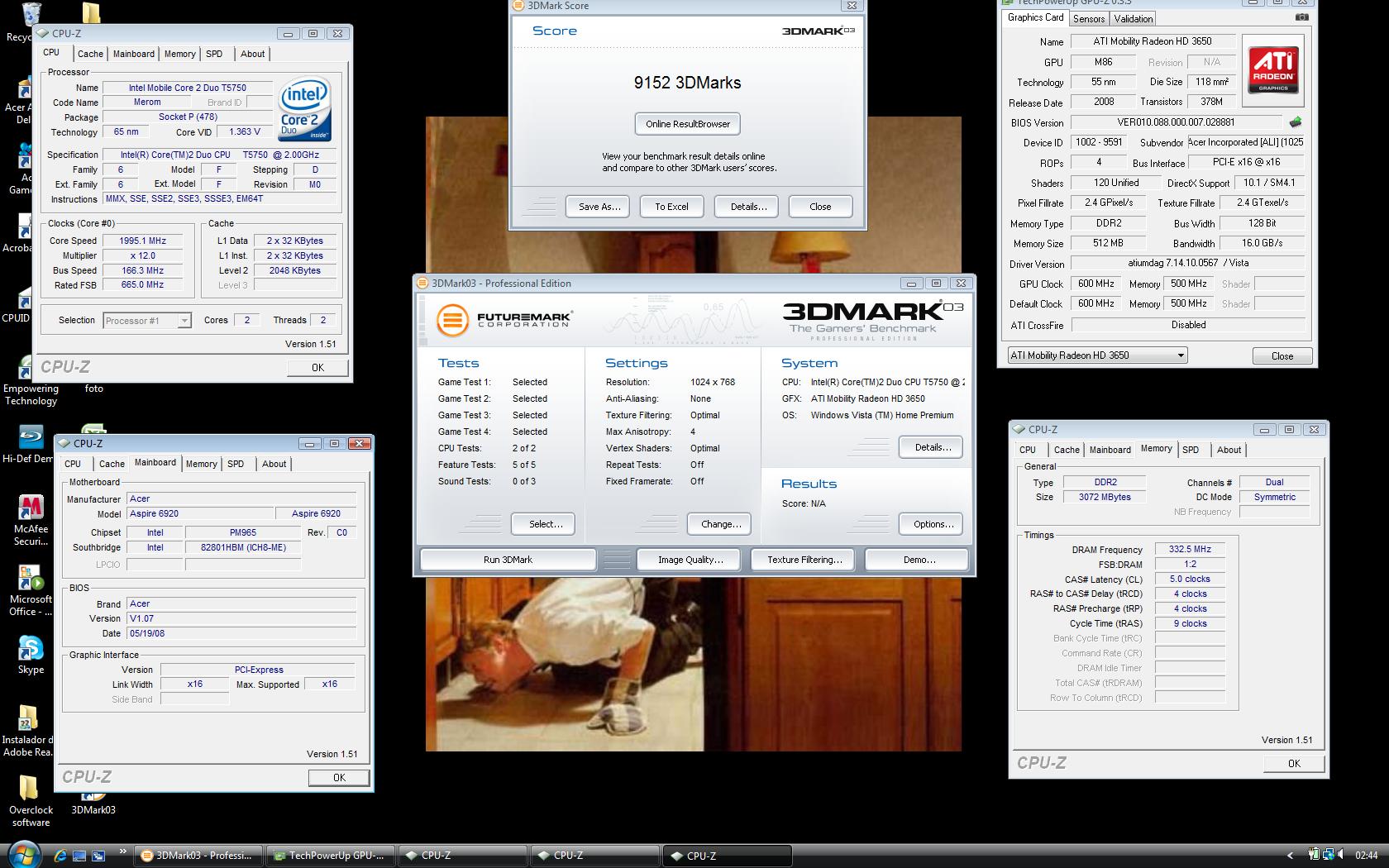The height and width of the screenshot is (868, 1389).
Task: Open Texture Filtering... tool
Action: coord(804,560)
